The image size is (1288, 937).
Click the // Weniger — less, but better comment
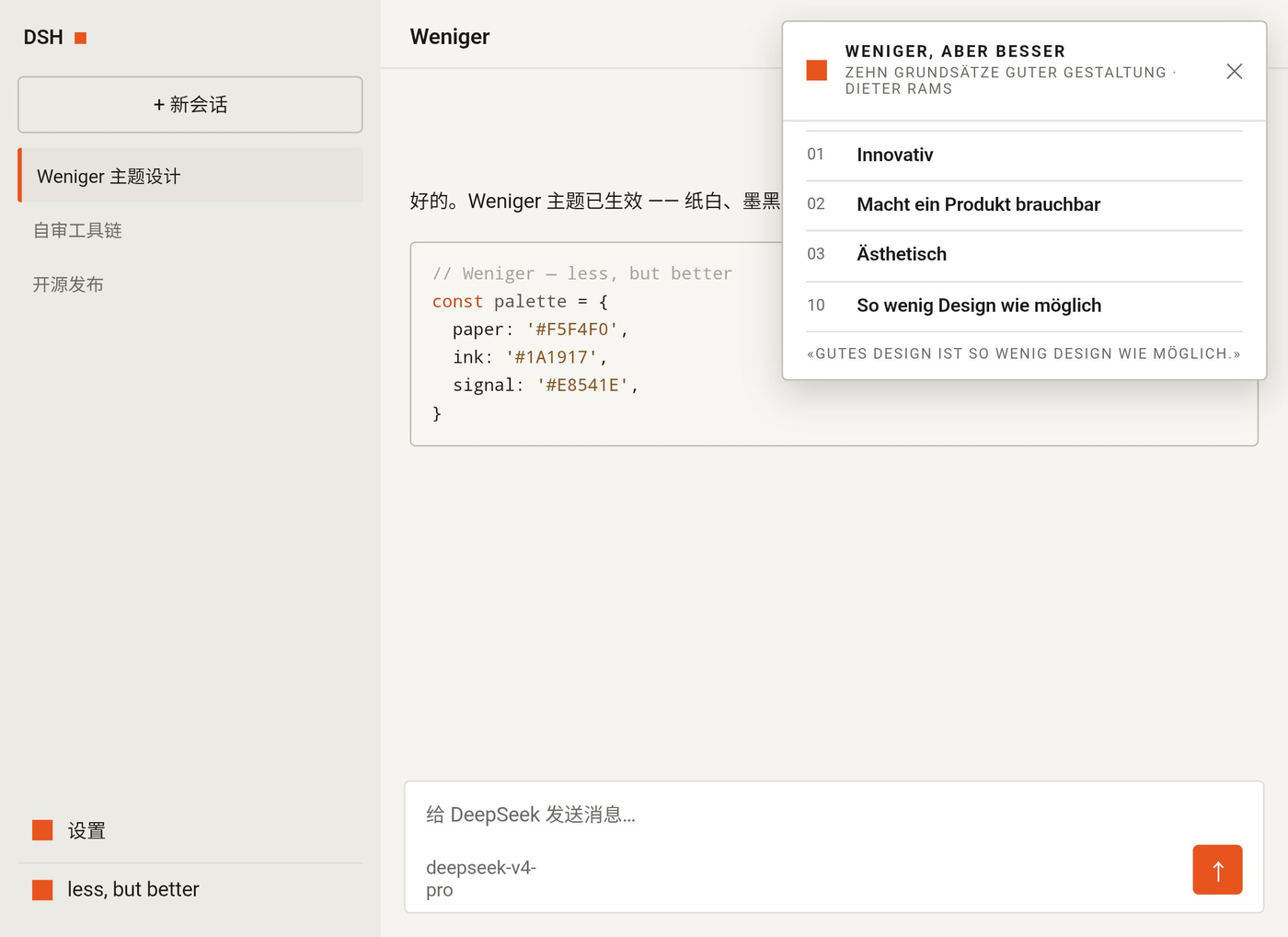pyautogui.click(x=582, y=273)
